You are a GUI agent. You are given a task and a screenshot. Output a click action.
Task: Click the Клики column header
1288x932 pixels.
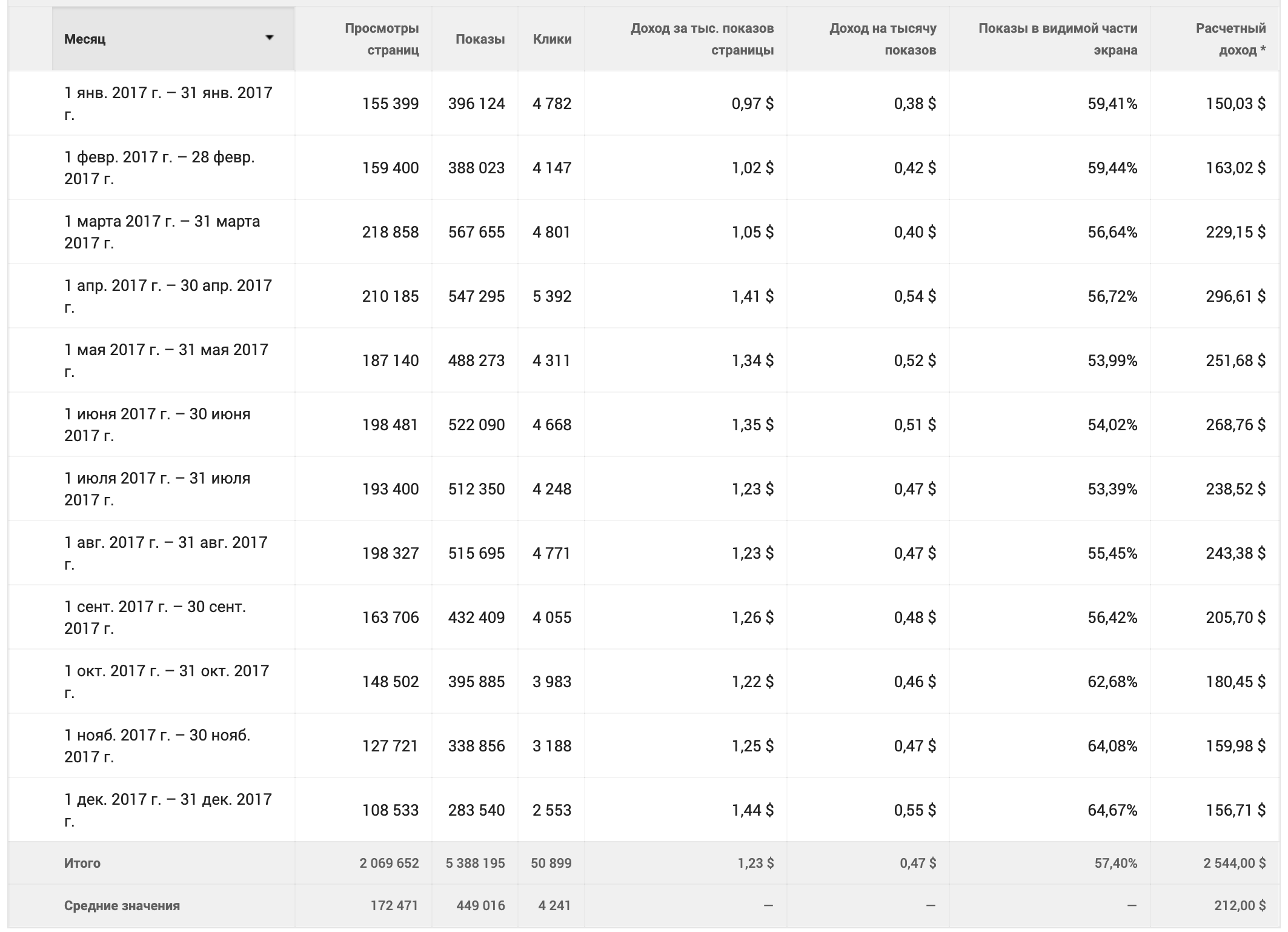(551, 39)
